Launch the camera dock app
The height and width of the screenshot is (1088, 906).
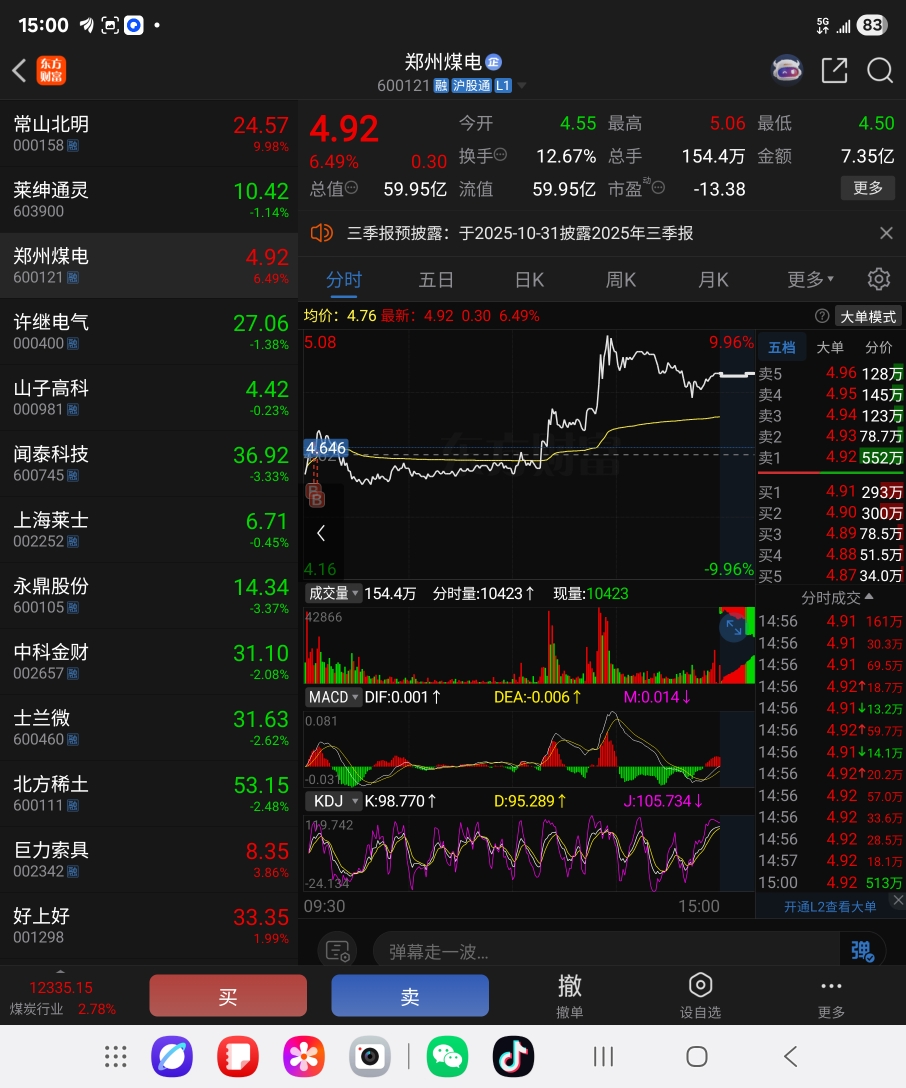tap(369, 1057)
